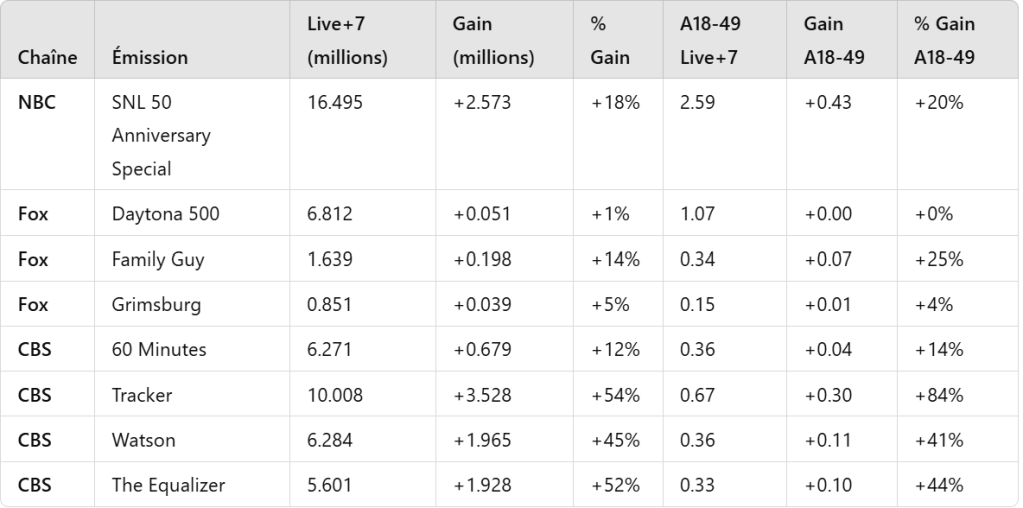Select the Family Guy cell

pos(158,260)
